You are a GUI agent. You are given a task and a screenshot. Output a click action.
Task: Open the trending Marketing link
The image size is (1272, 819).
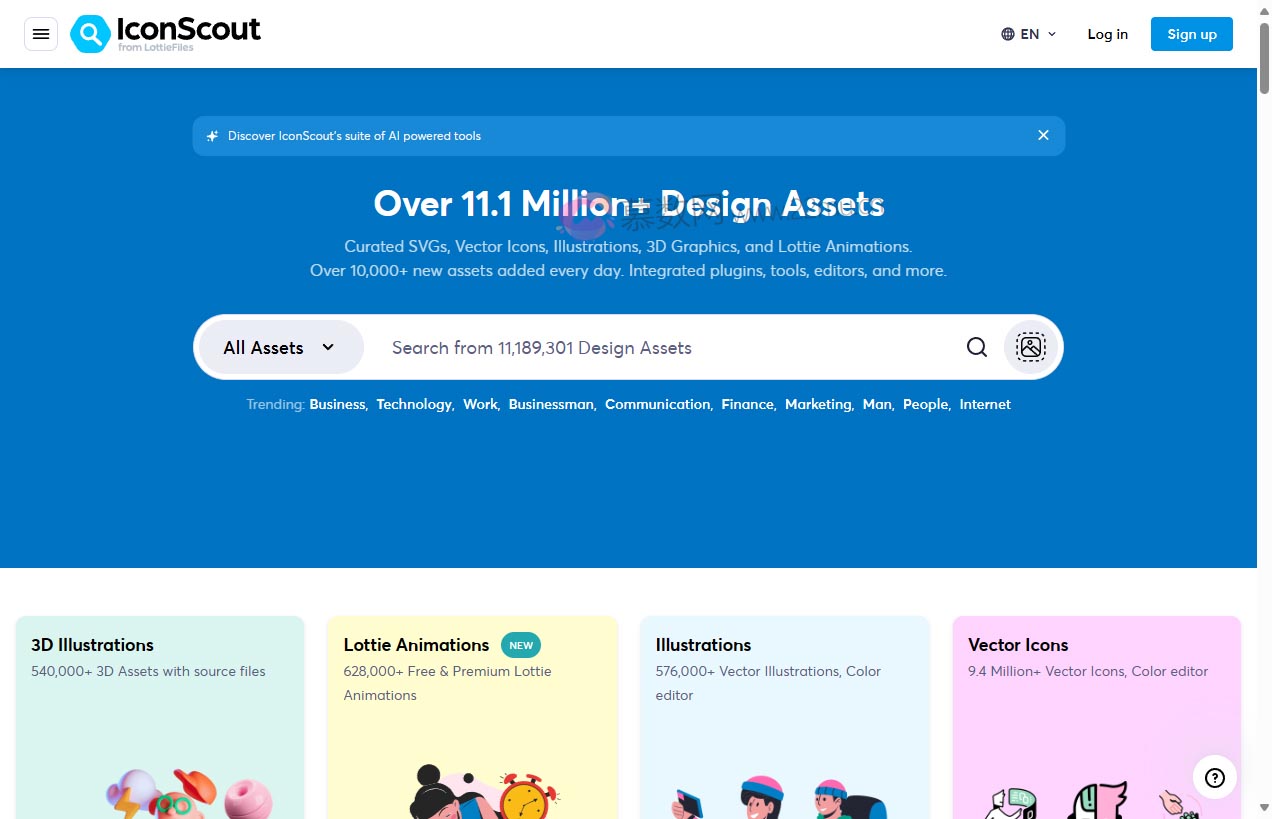[818, 404]
